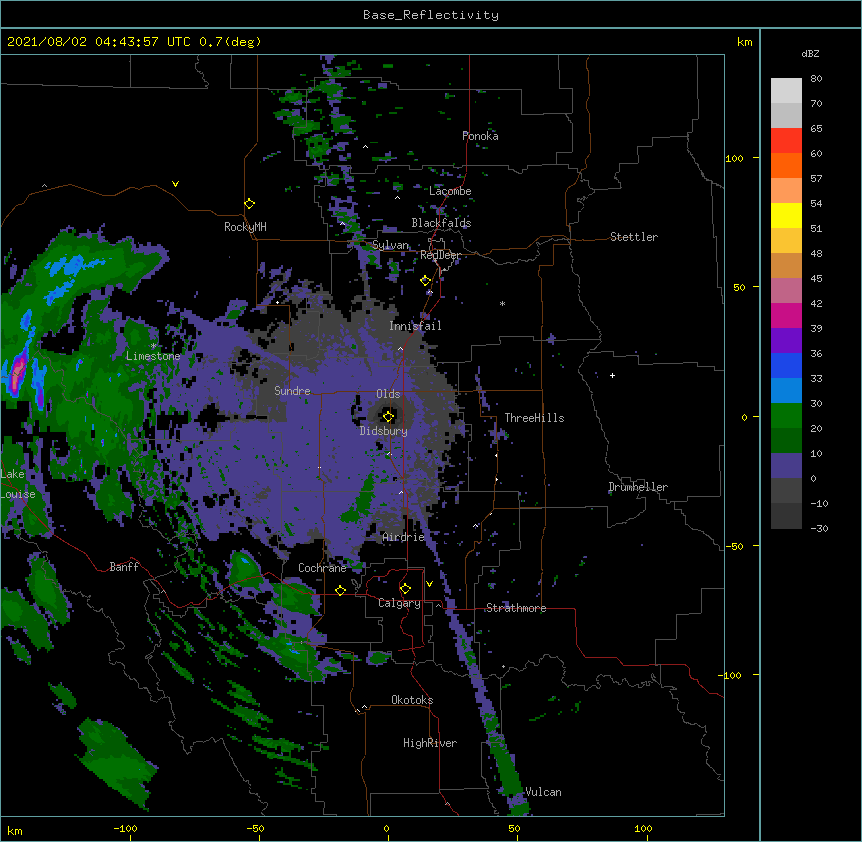Click the dBZ legend heading
Viewport: 862px width, 842px height.
pos(810,53)
